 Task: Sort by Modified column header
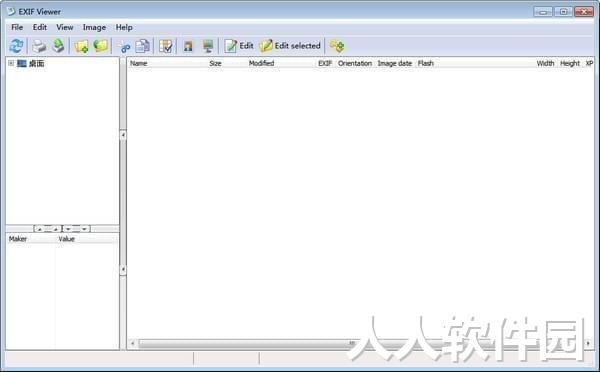pyautogui.click(x=261, y=63)
